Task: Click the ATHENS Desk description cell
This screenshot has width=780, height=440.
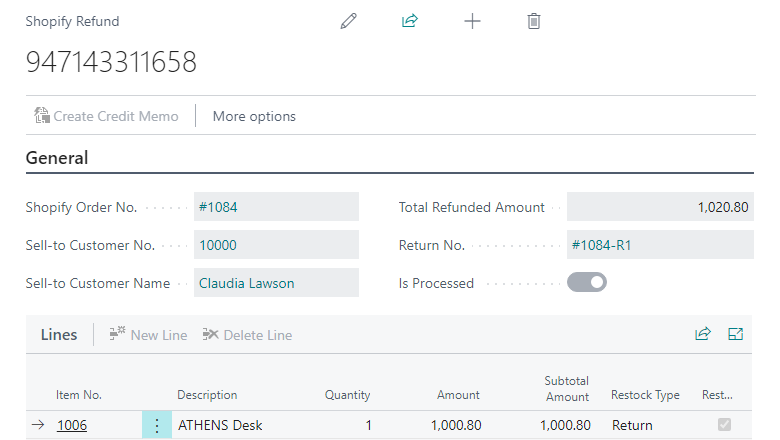Action: [x=220, y=426]
